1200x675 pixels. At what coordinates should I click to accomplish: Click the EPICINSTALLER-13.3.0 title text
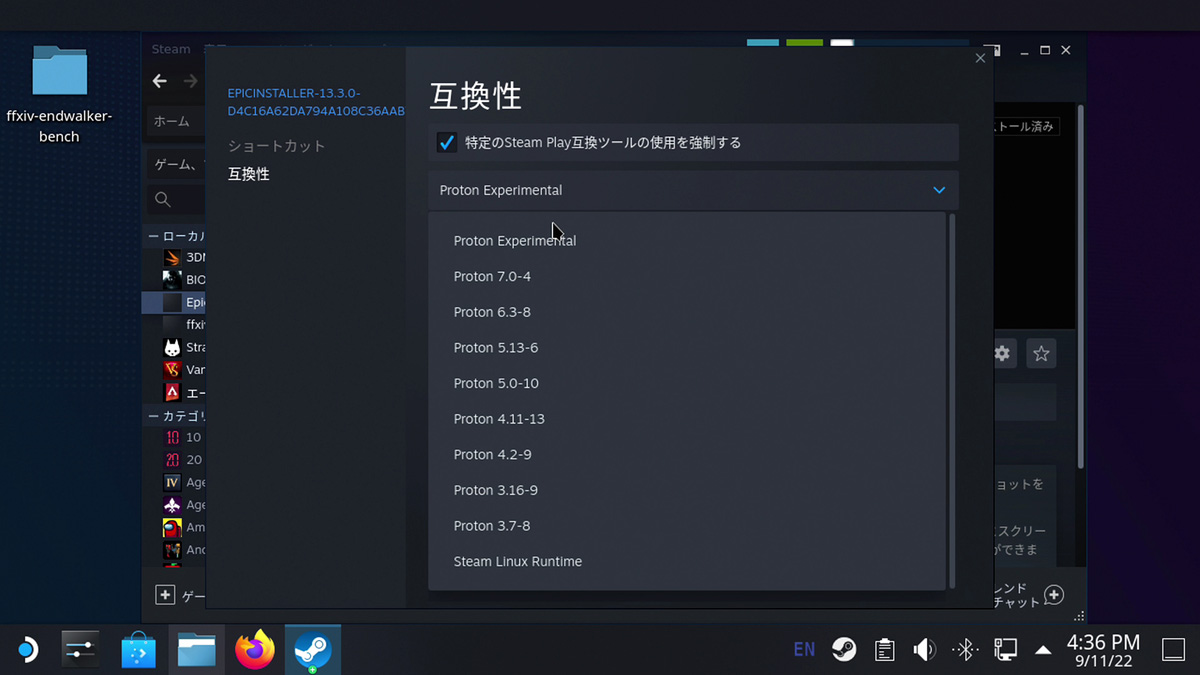[316, 101]
